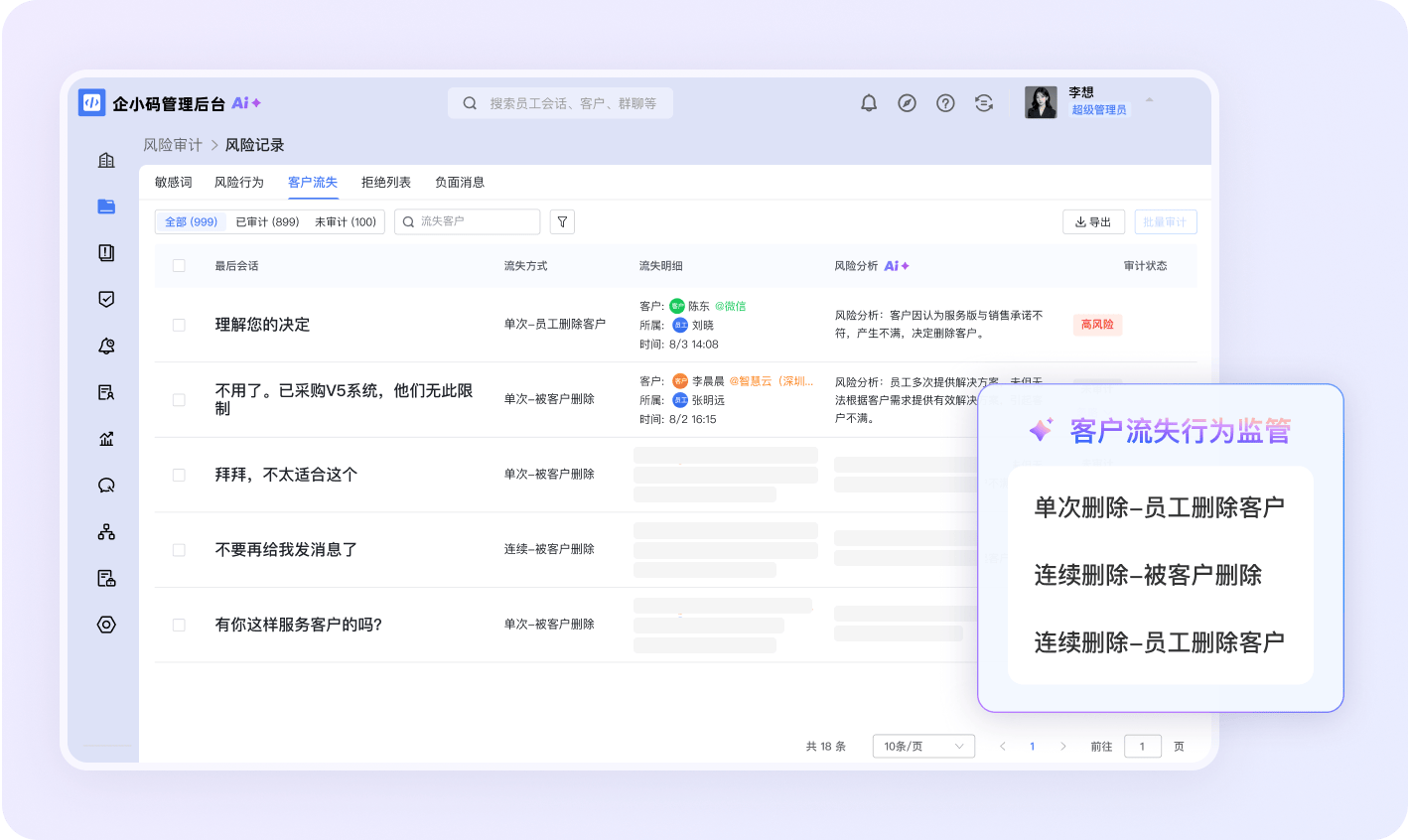
Task: Open the organization tree sidebar icon
Action: click(106, 532)
